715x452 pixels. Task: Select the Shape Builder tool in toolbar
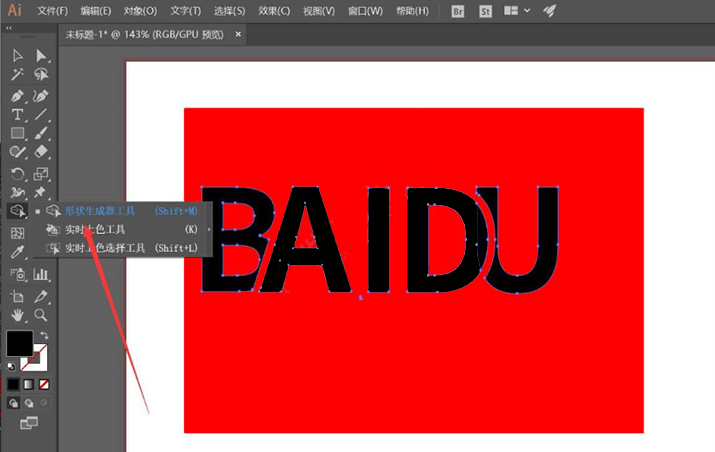[17, 211]
